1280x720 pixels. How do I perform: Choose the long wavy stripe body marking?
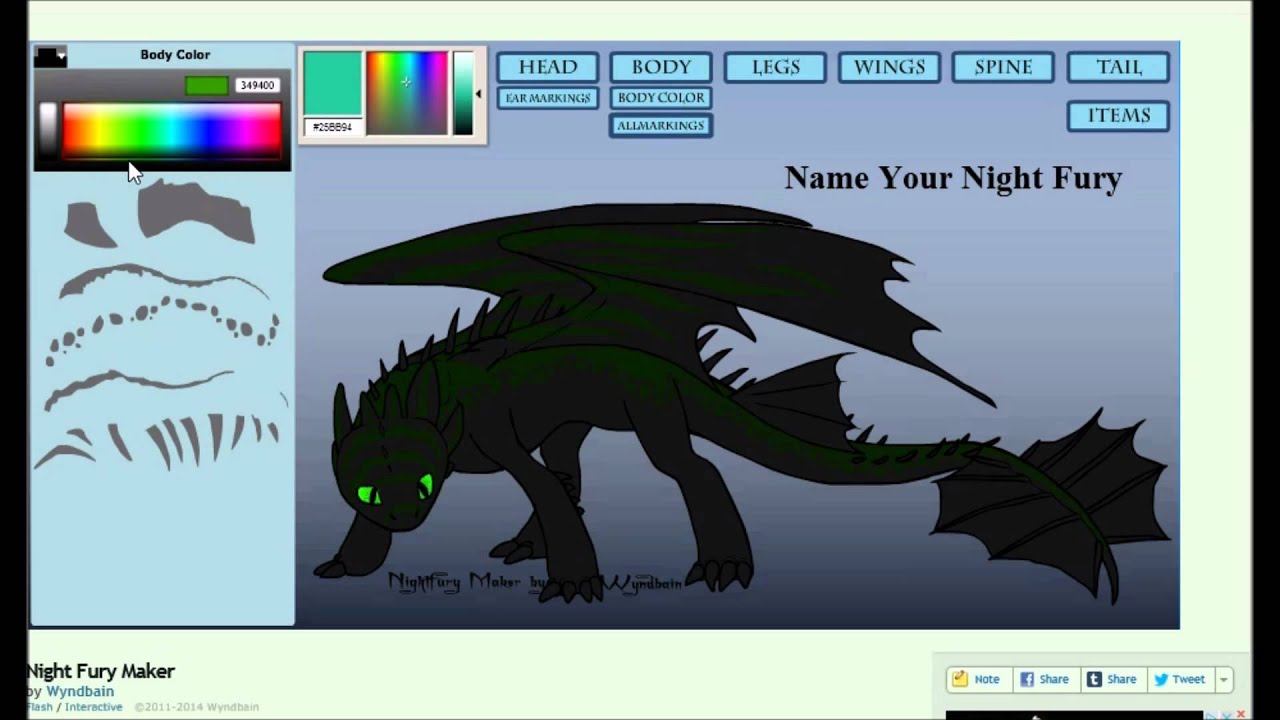(163, 279)
